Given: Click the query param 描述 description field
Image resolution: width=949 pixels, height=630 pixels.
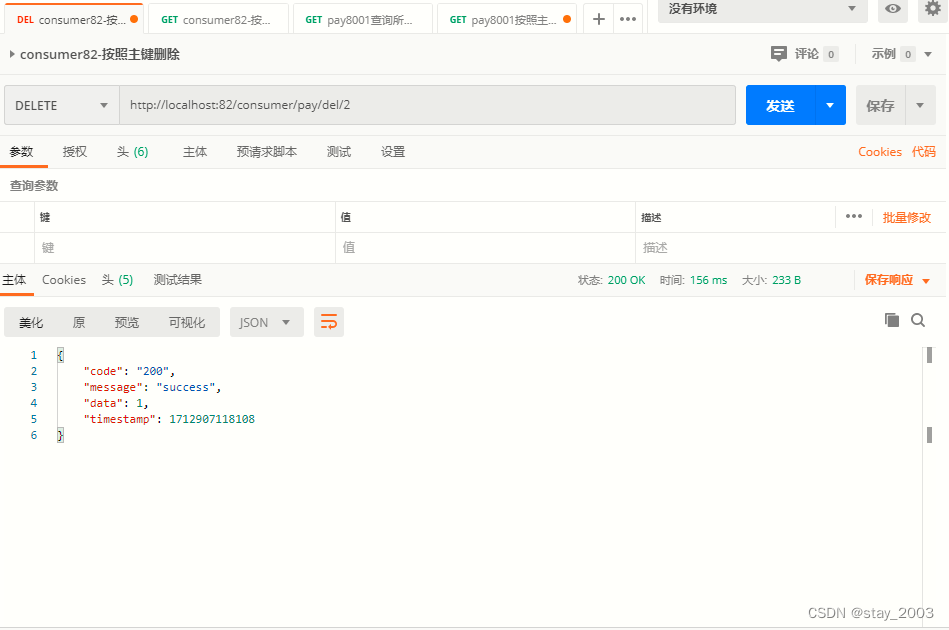Looking at the screenshot, I should 790,248.
